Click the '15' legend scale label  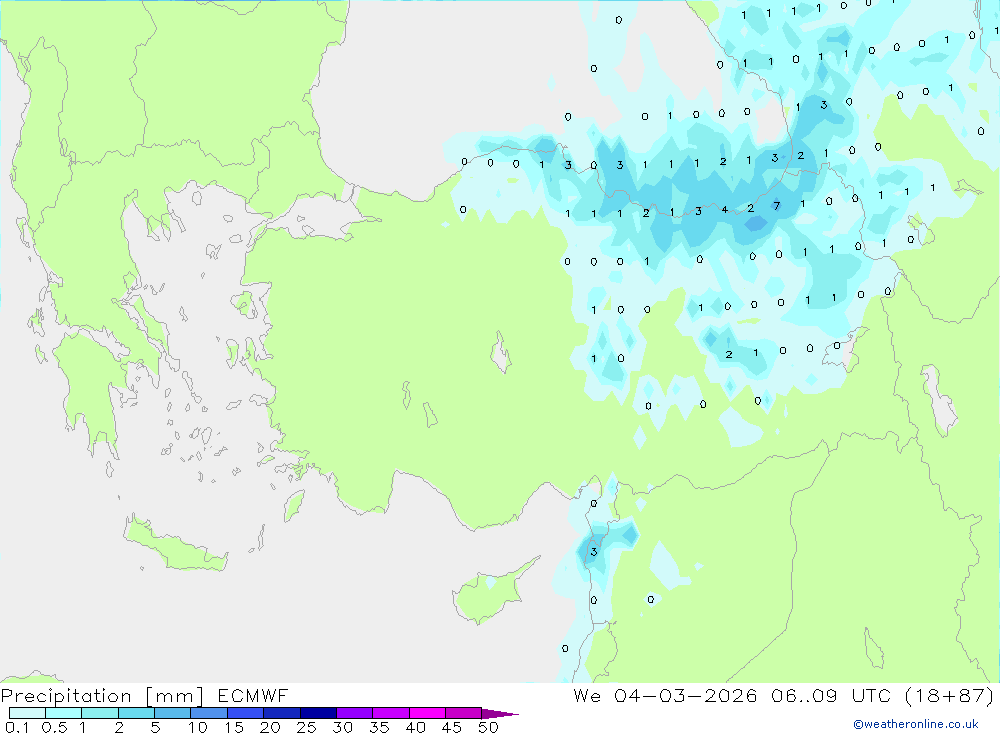[x=234, y=727]
